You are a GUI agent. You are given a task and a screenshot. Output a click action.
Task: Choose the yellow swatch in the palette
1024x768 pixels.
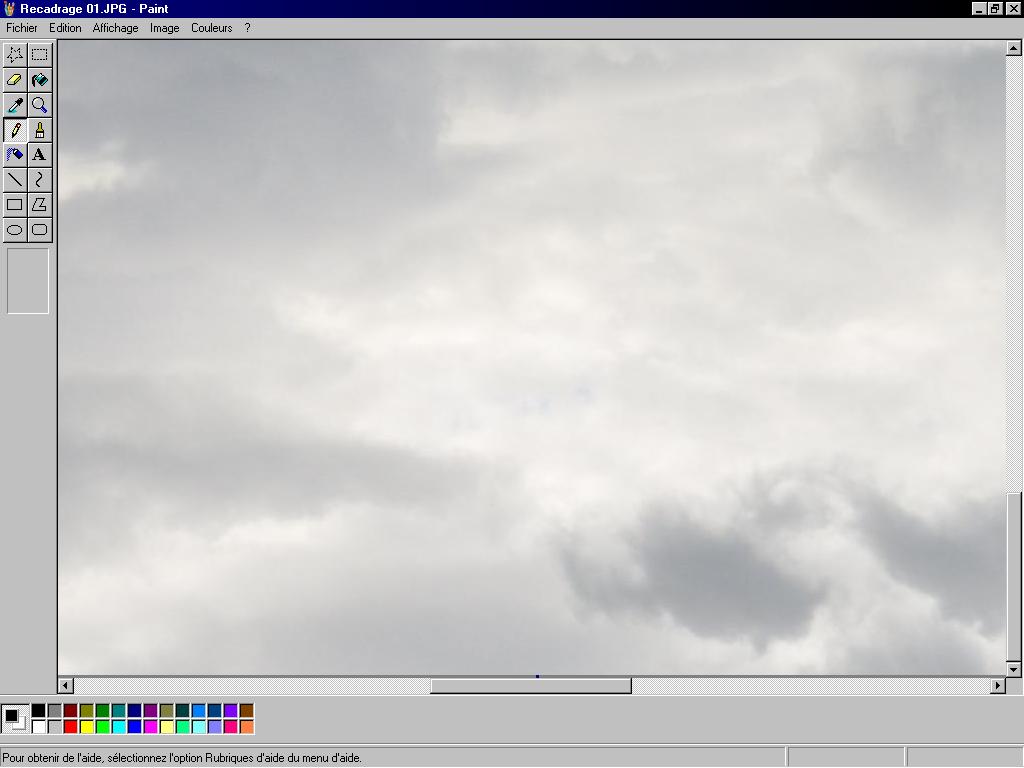coord(86,727)
